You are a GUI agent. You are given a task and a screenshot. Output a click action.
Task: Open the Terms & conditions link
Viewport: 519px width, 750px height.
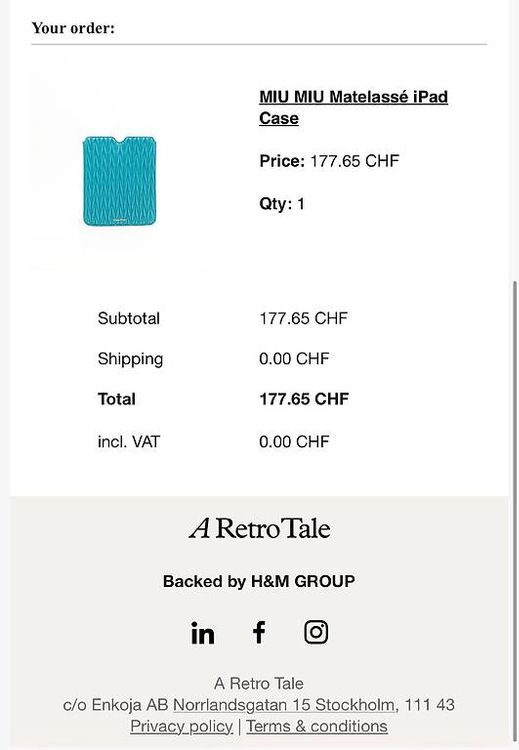317,726
